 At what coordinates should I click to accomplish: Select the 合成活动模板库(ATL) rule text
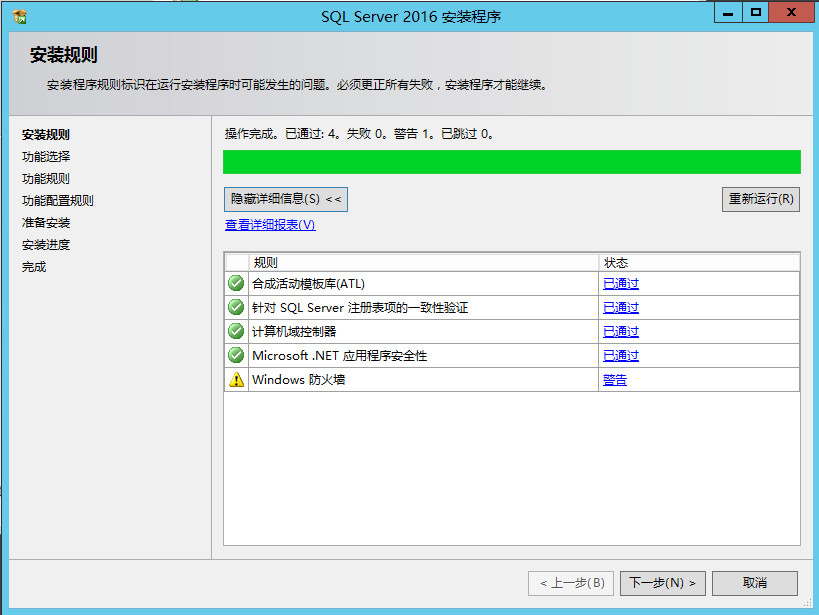[x=308, y=284]
